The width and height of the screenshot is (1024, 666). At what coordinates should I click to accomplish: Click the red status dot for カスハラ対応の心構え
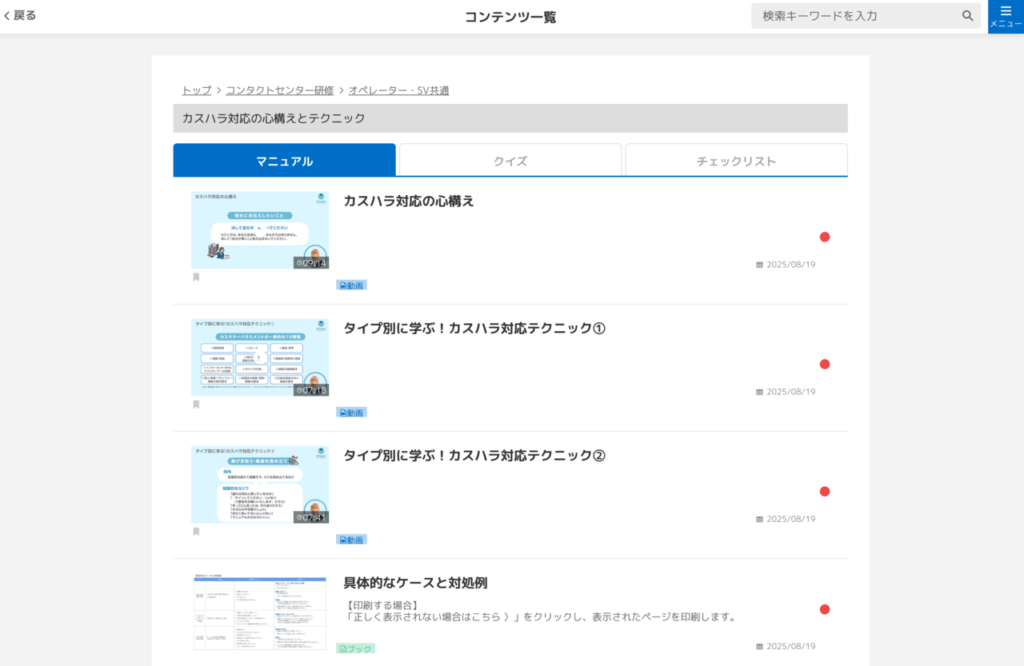click(825, 237)
